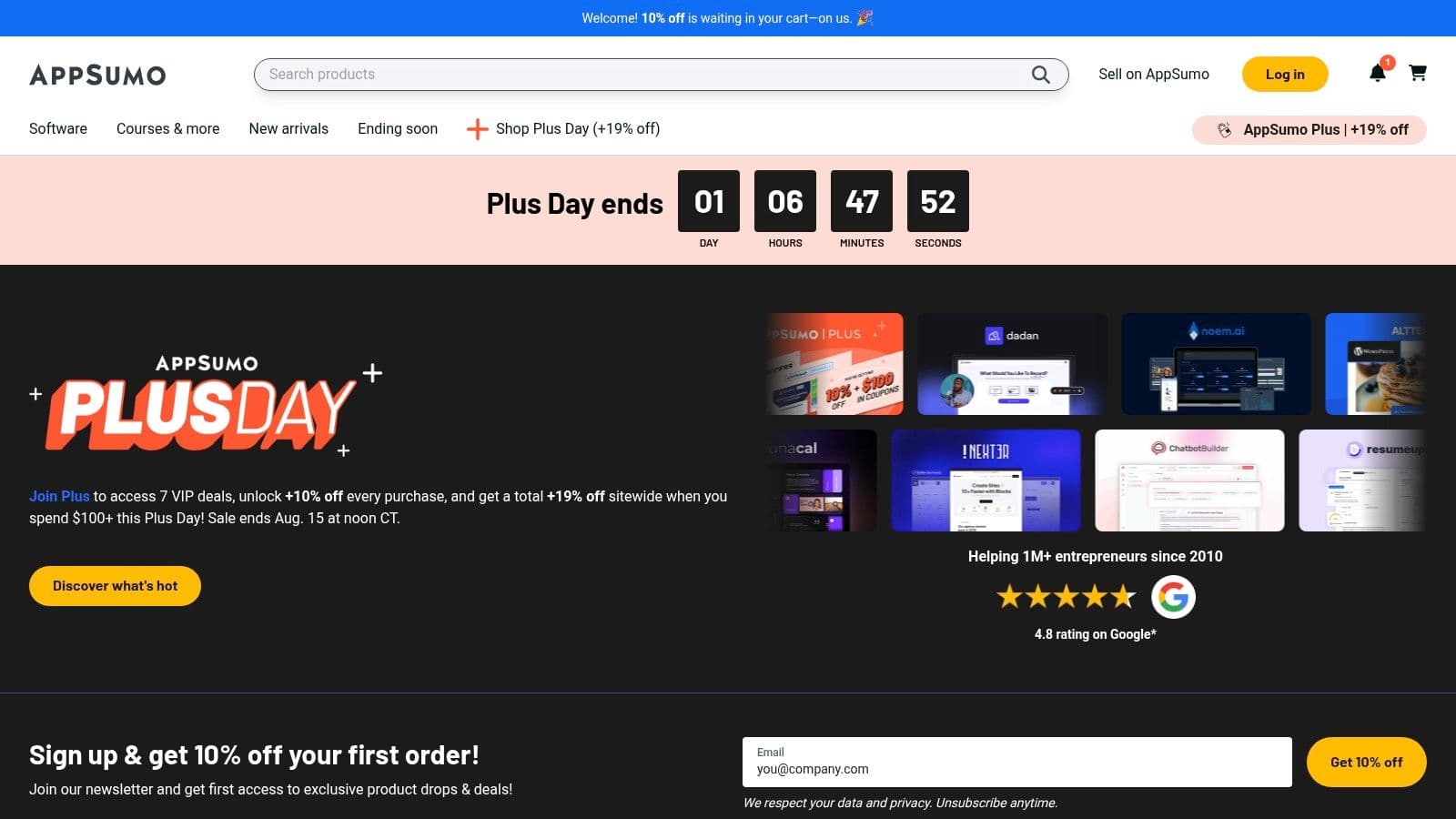Screen dimensions: 1456x819
Task: Open the shopping cart icon
Action: point(1418,73)
